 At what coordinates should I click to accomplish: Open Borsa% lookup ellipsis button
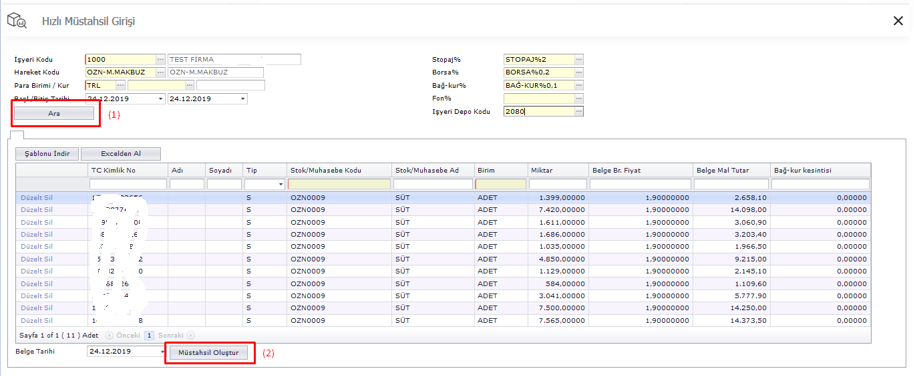tap(579, 73)
